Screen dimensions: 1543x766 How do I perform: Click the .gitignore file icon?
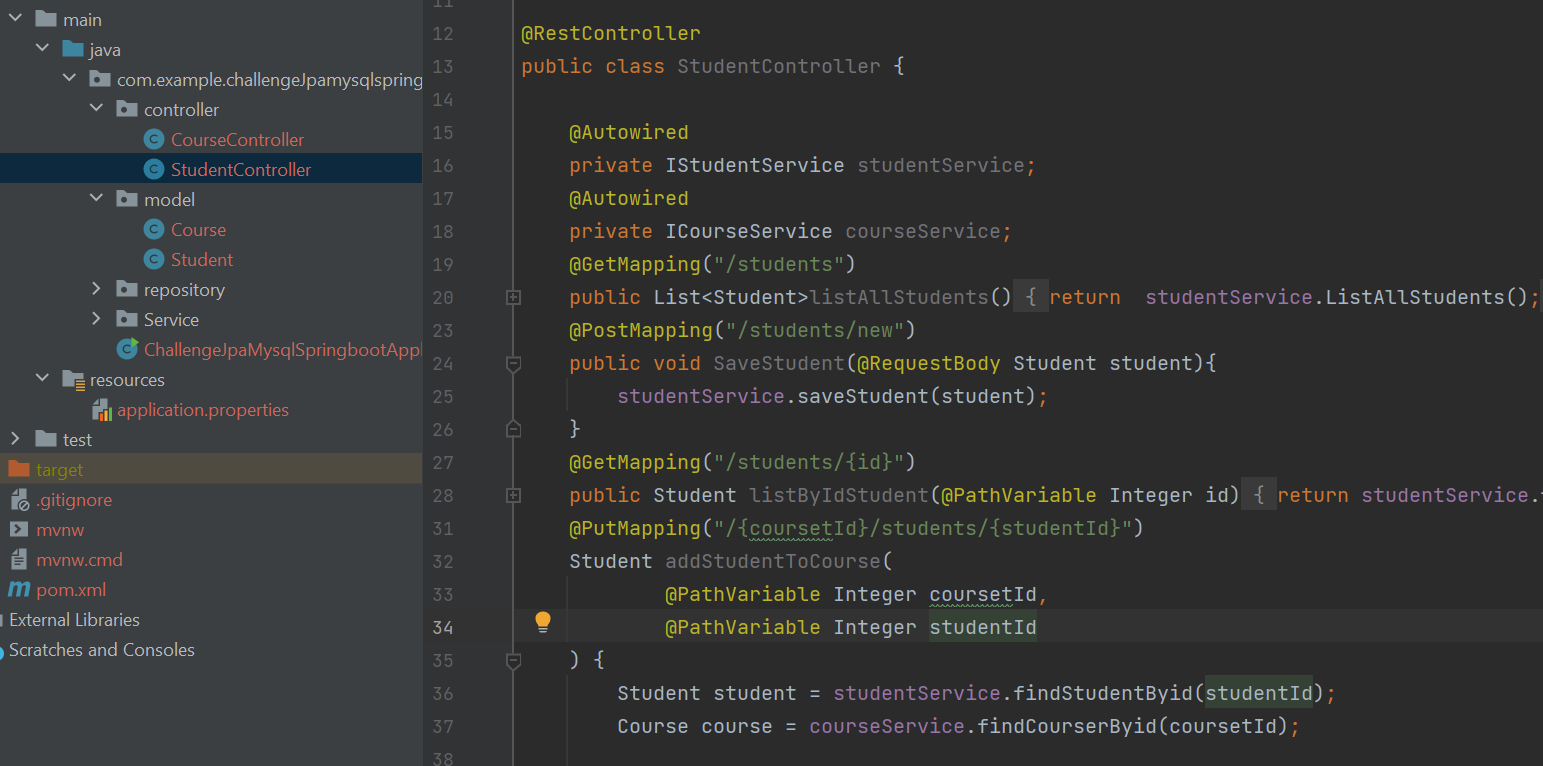click(20, 500)
